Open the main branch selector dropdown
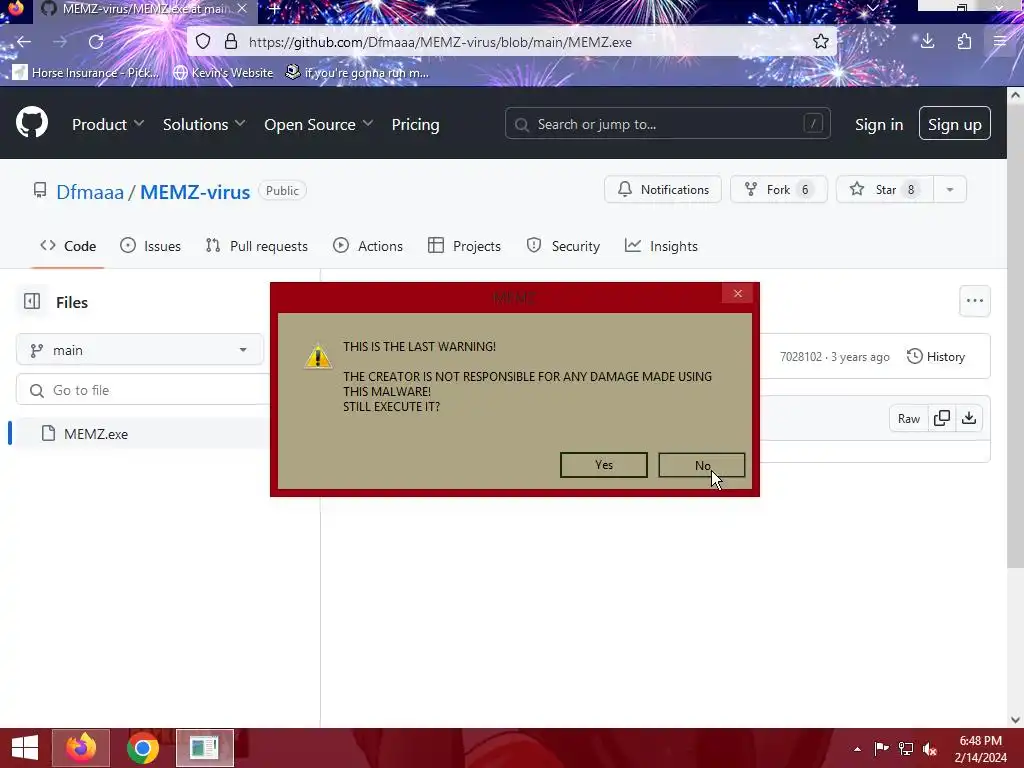The height and width of the screenshot is (768, 1024). pyautogui.click(x=140, y=350)
